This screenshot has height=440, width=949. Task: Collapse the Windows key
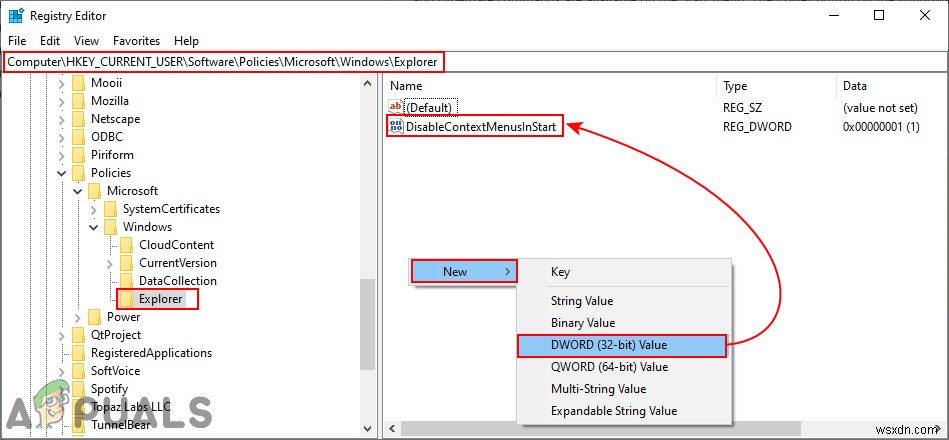pyautogui.click(x=94, y=228)
